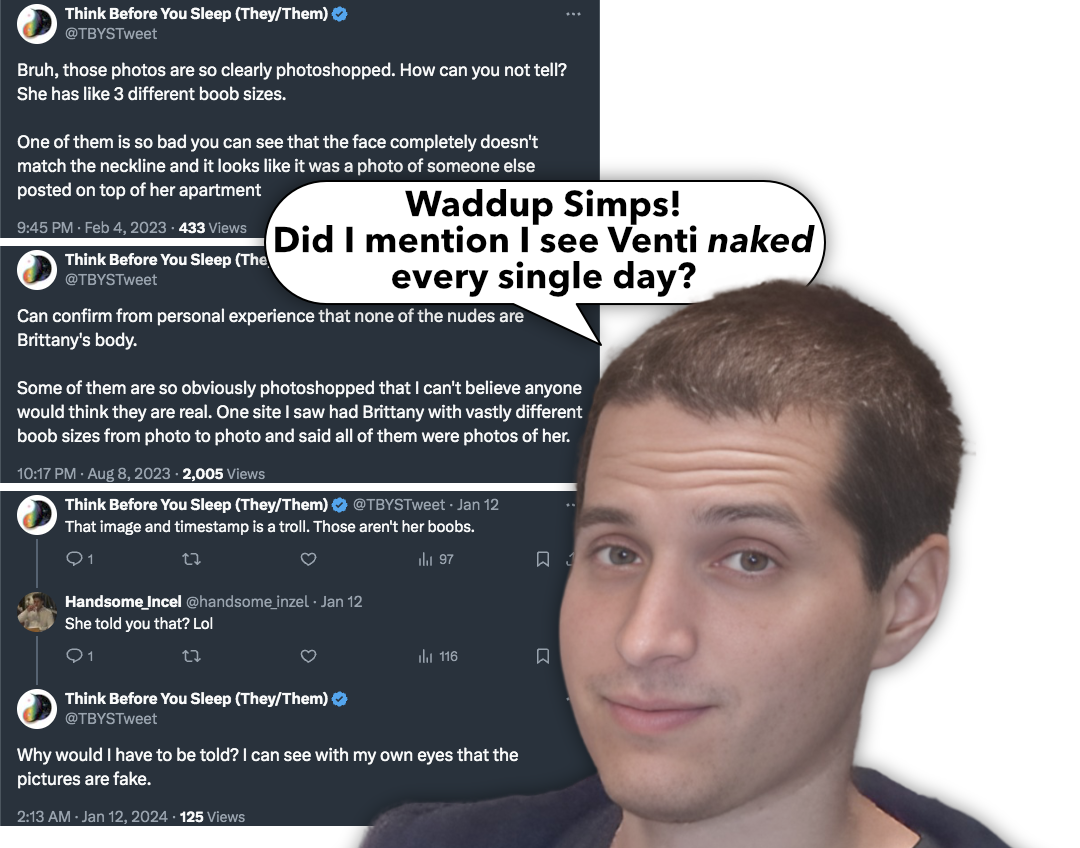This screenshot has height=848, width=1080.
Task: Retweet the 'That image and timestamp' tweet
Action: (191, 559)
